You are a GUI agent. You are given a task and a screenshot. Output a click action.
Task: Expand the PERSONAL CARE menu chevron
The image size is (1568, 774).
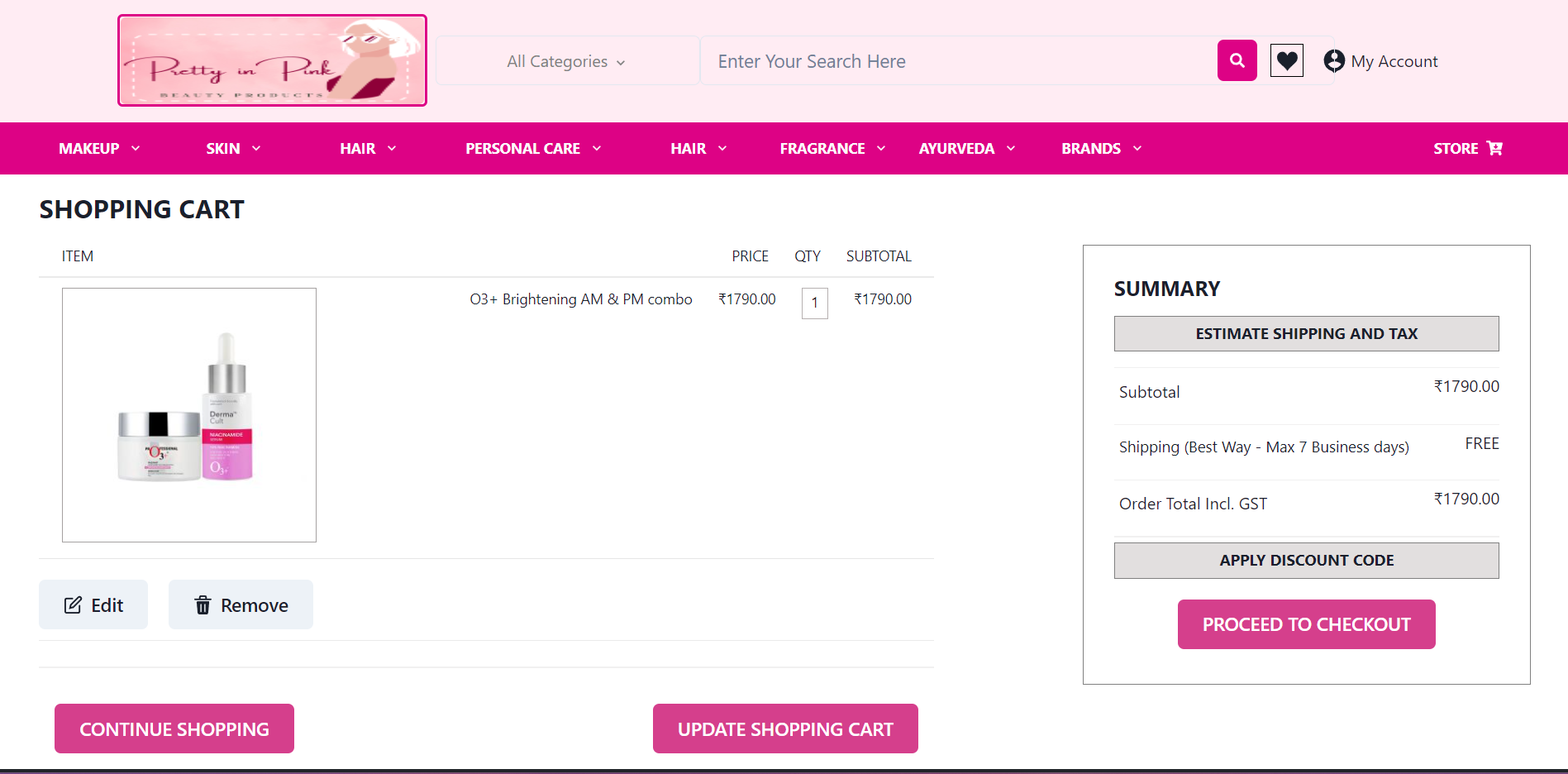click(597, 148)
